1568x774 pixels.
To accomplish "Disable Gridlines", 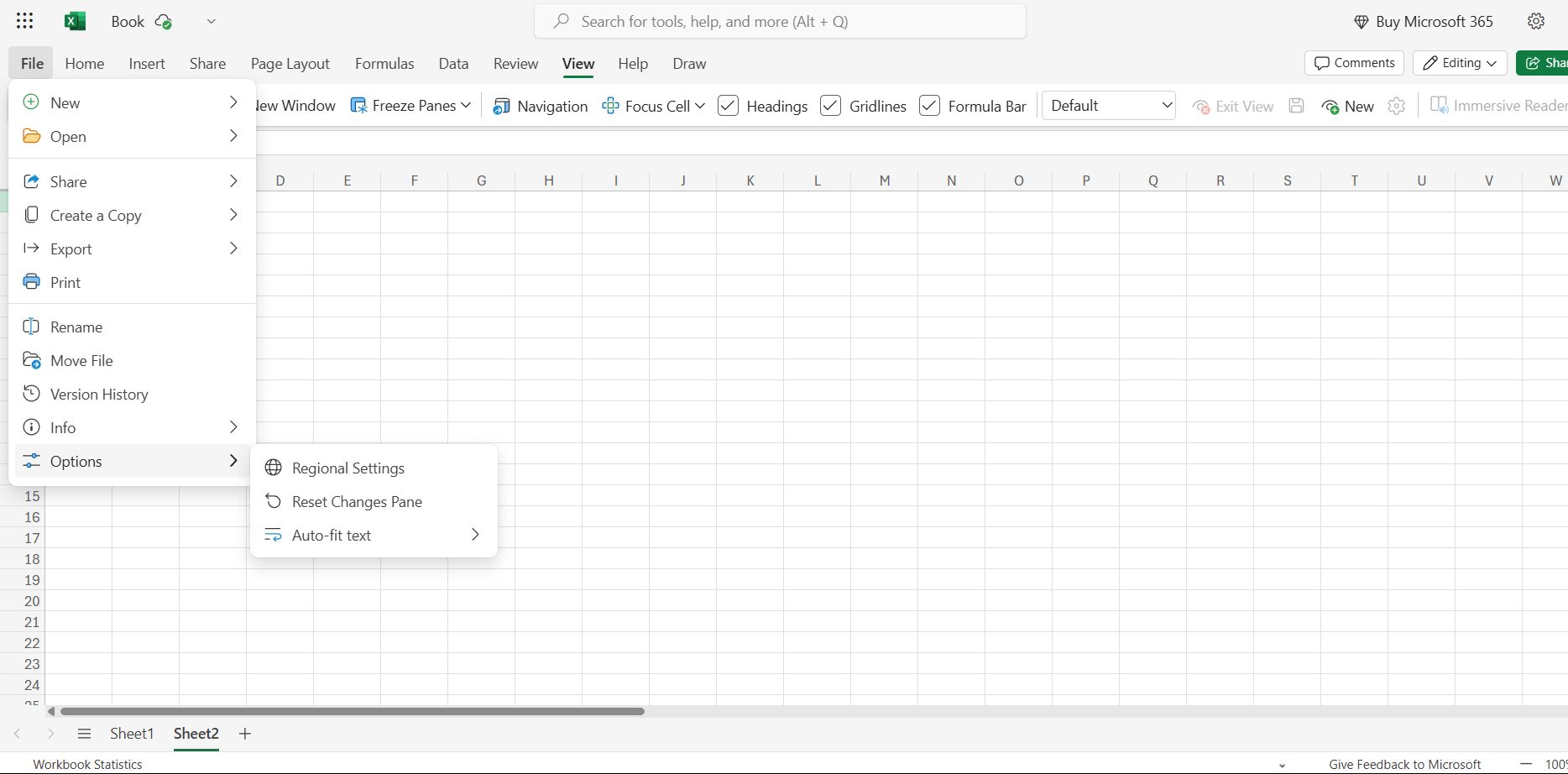I will (830, 106).
